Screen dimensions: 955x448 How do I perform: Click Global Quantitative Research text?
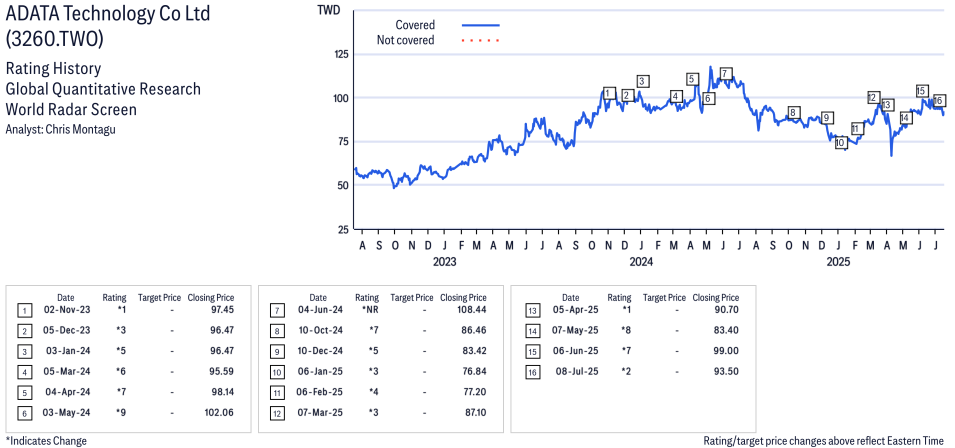point(103,89)
